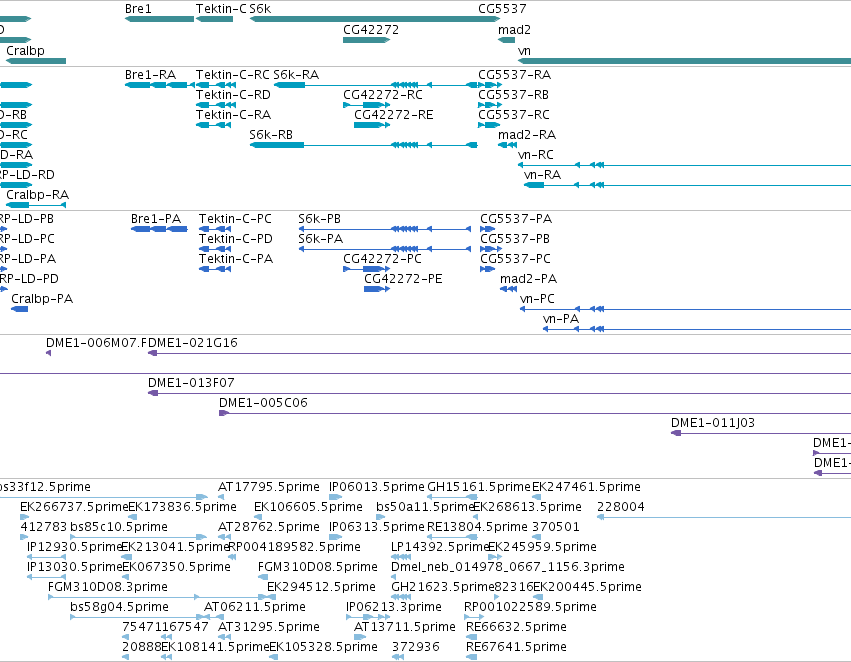
Task: Click the S6k-PA protein label
Action: click(x=320, y=239)
